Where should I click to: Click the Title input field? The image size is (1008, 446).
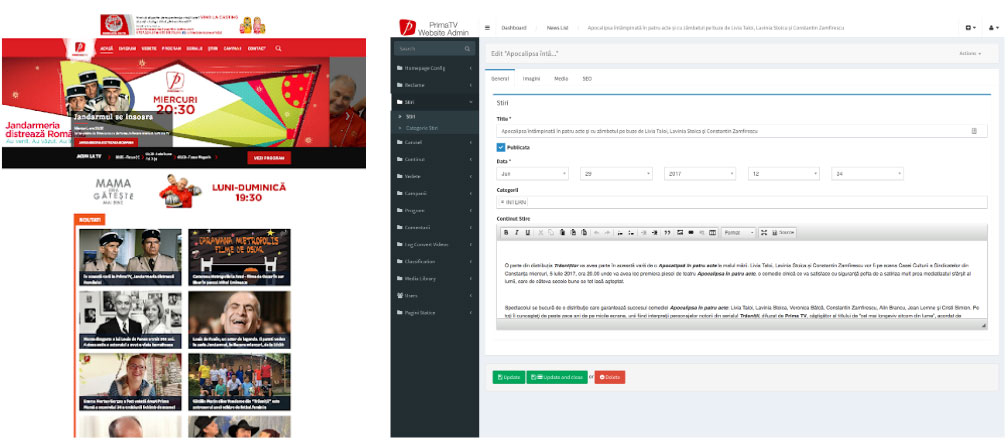click(735, 131)
